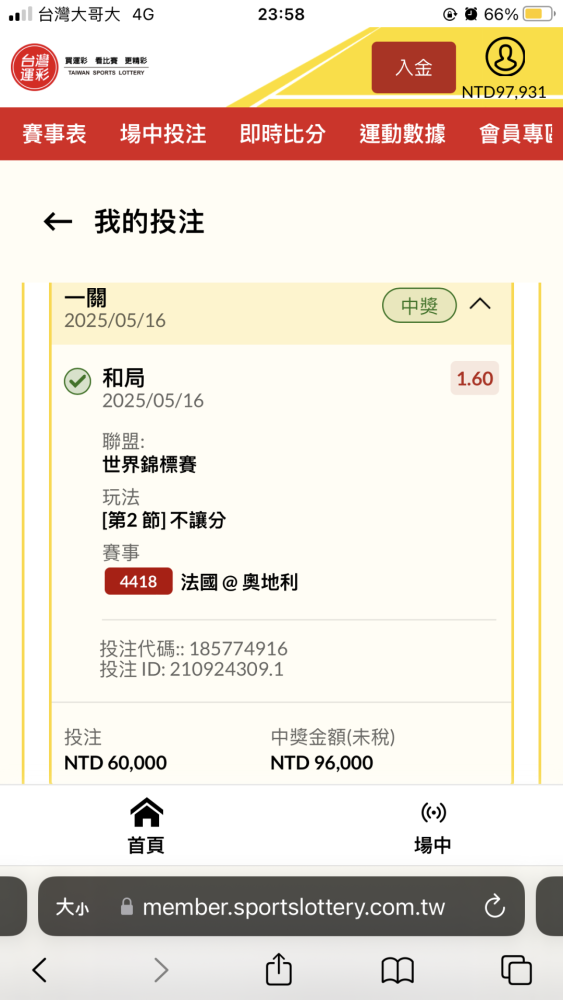Collapse the 一關 bet details chevron

point(480,305)
